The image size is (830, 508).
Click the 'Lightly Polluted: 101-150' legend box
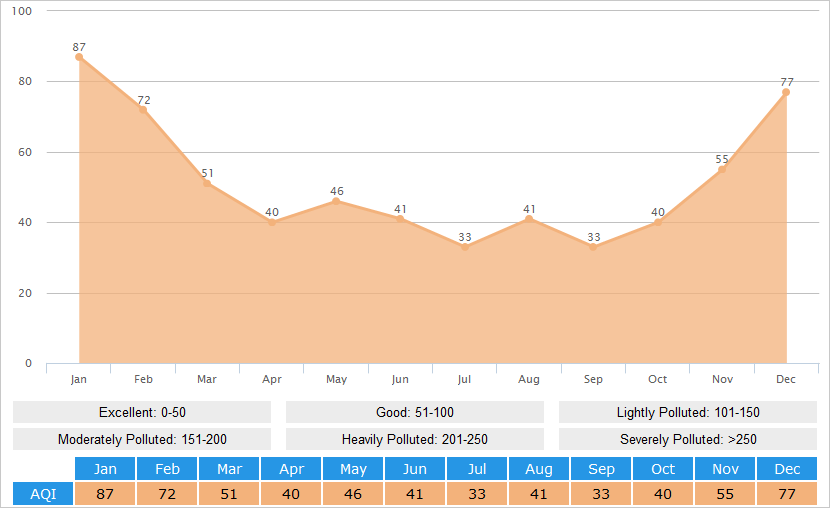[x=688, y=412]
